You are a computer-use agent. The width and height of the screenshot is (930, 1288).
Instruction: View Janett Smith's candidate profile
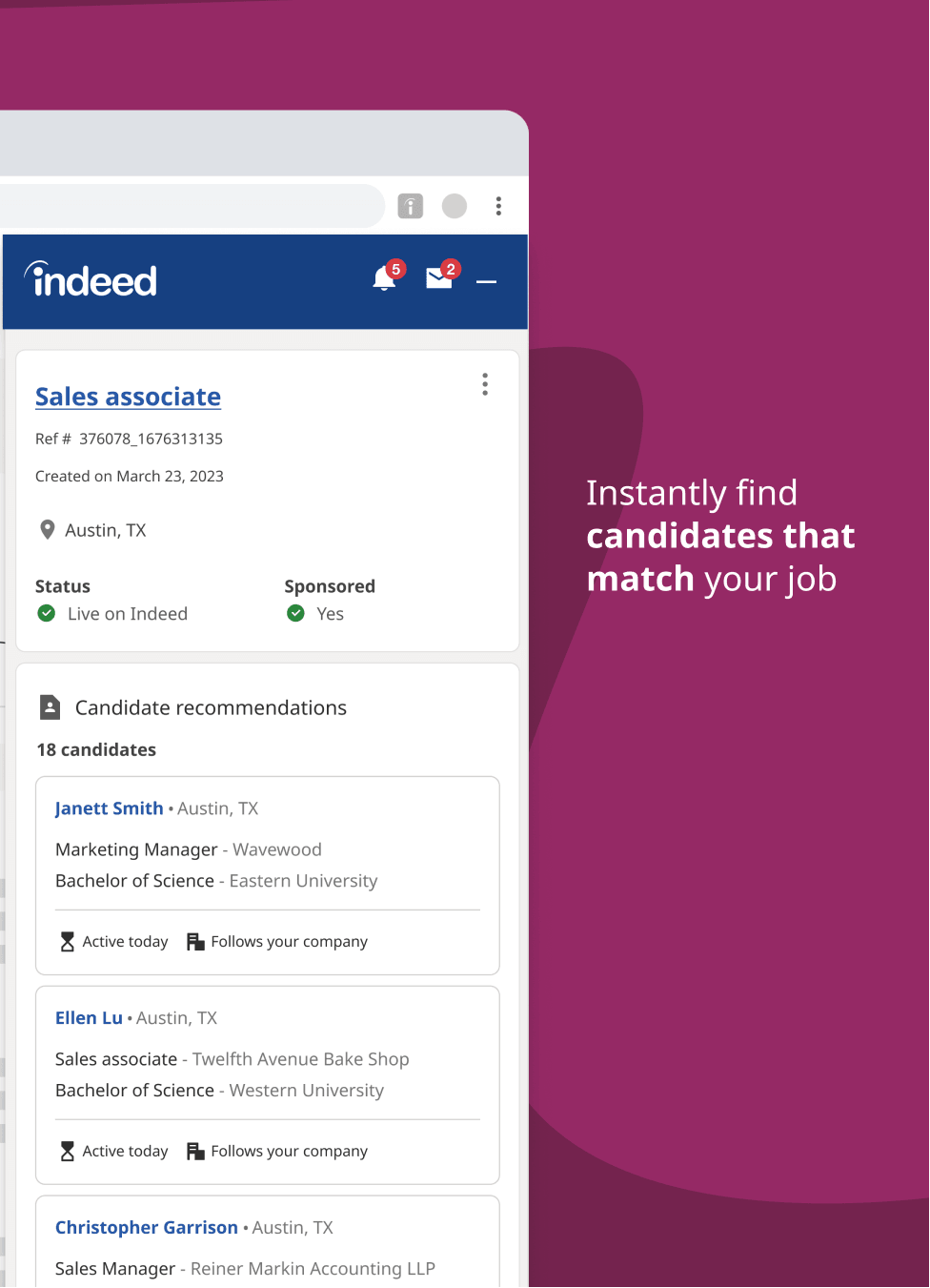pyautogui.click(x=109, y=808)
